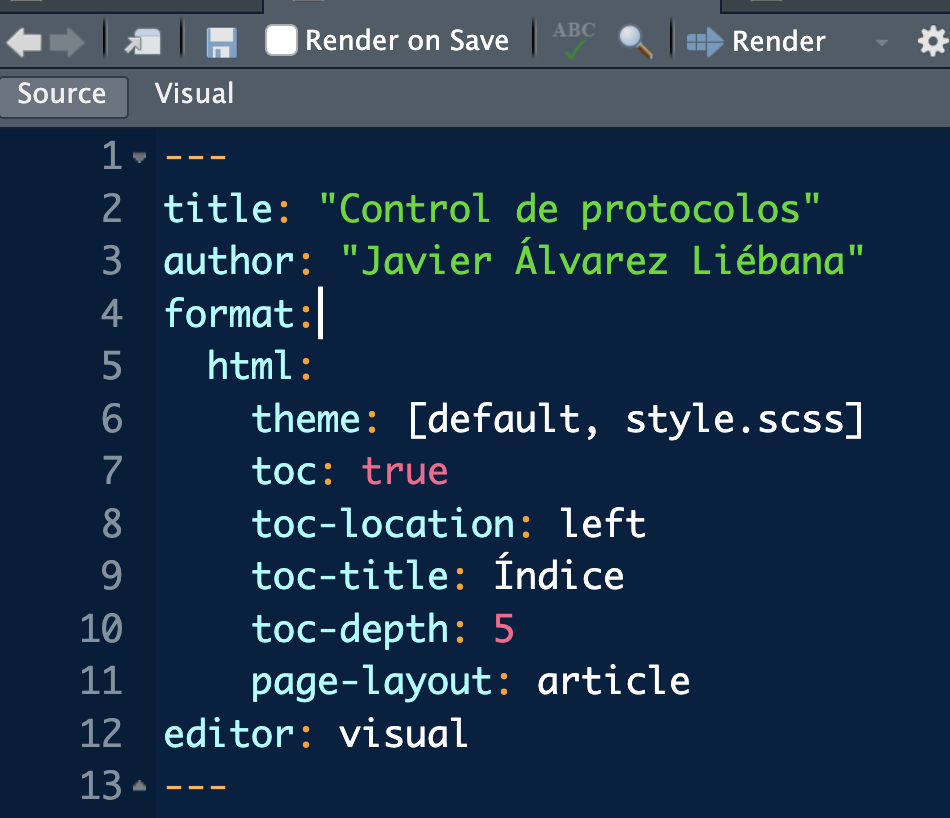Open dropdown arrow next to gear
The width and height of the screenshot is (950, 818).
881,43
